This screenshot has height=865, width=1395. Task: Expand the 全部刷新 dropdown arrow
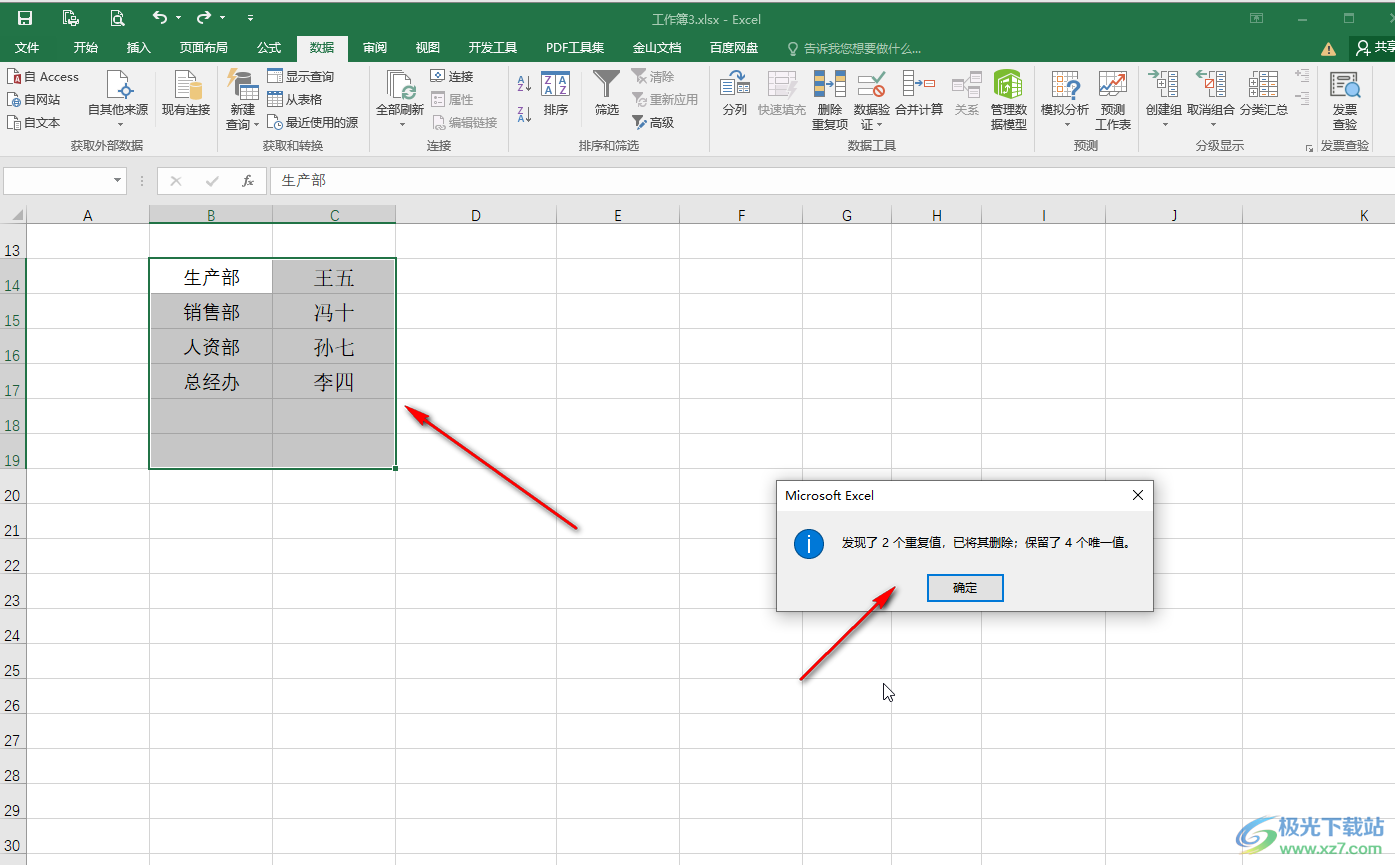(400, 125)
